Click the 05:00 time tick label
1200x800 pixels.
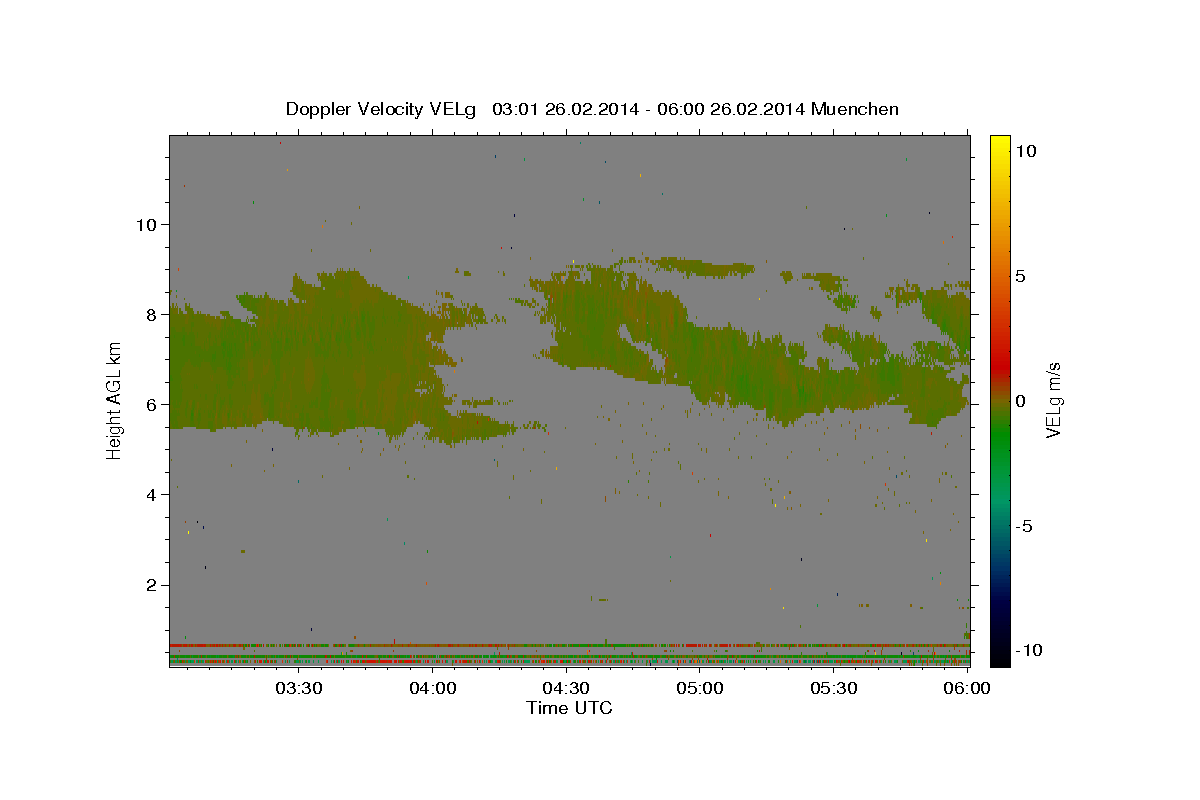tap(700, 688)
